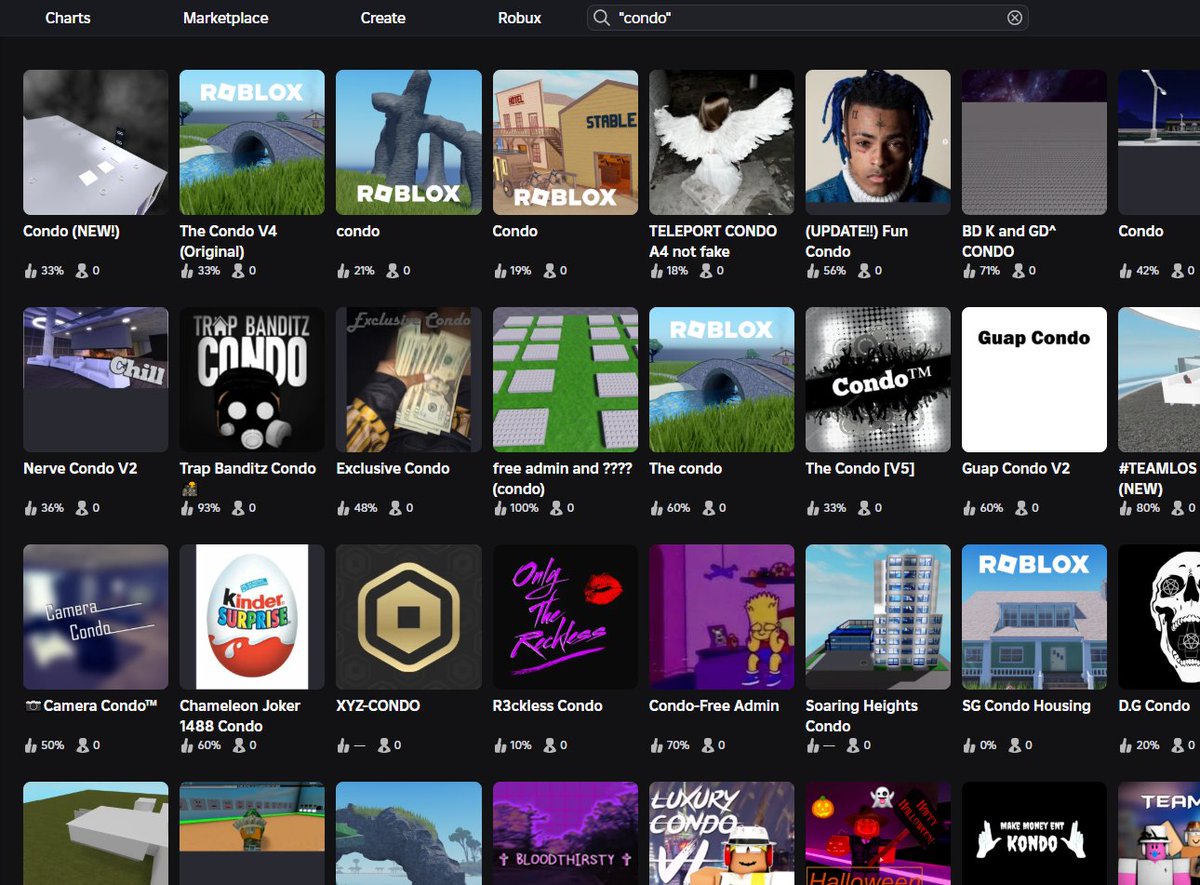This screenshot has height=885, width=1200.
Task: Click the "71%" rating under BD K and GD^ CONDO
Action: 990,271
